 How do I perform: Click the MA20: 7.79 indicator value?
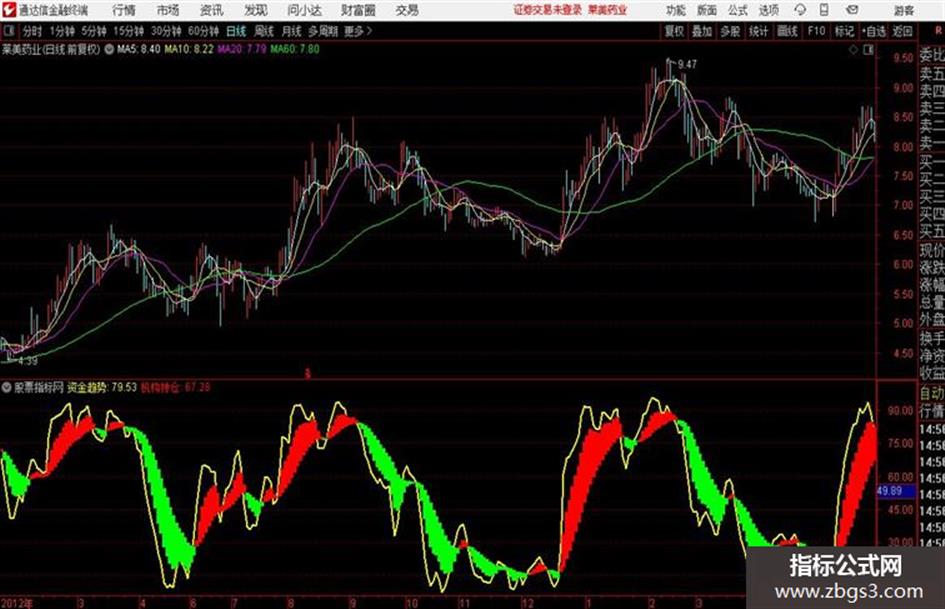click(242, 49)
